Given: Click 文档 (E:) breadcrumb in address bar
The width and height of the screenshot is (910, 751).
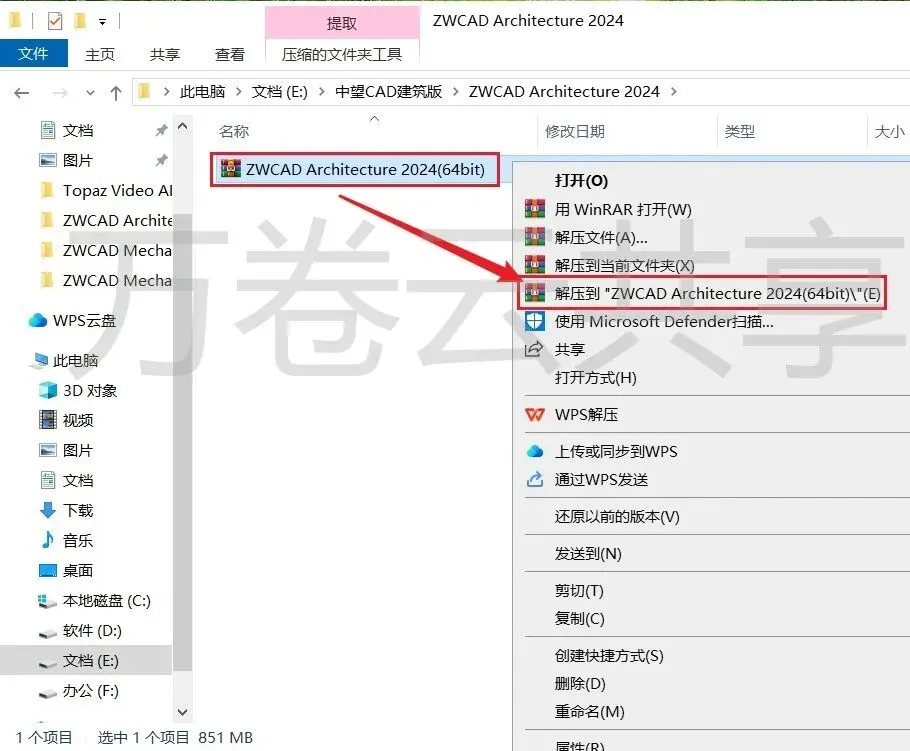Looking at the screenshot, I should click(x=279, y=92).
